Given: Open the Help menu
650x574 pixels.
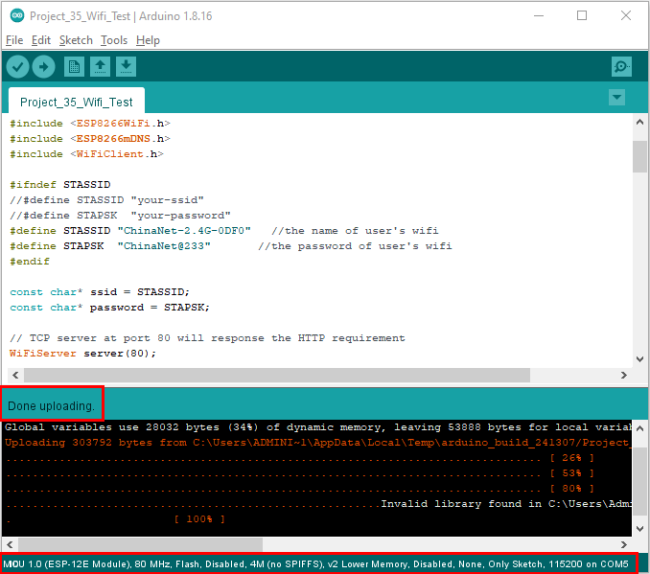Looking at the screenshot, I should (x=148, y=40).
